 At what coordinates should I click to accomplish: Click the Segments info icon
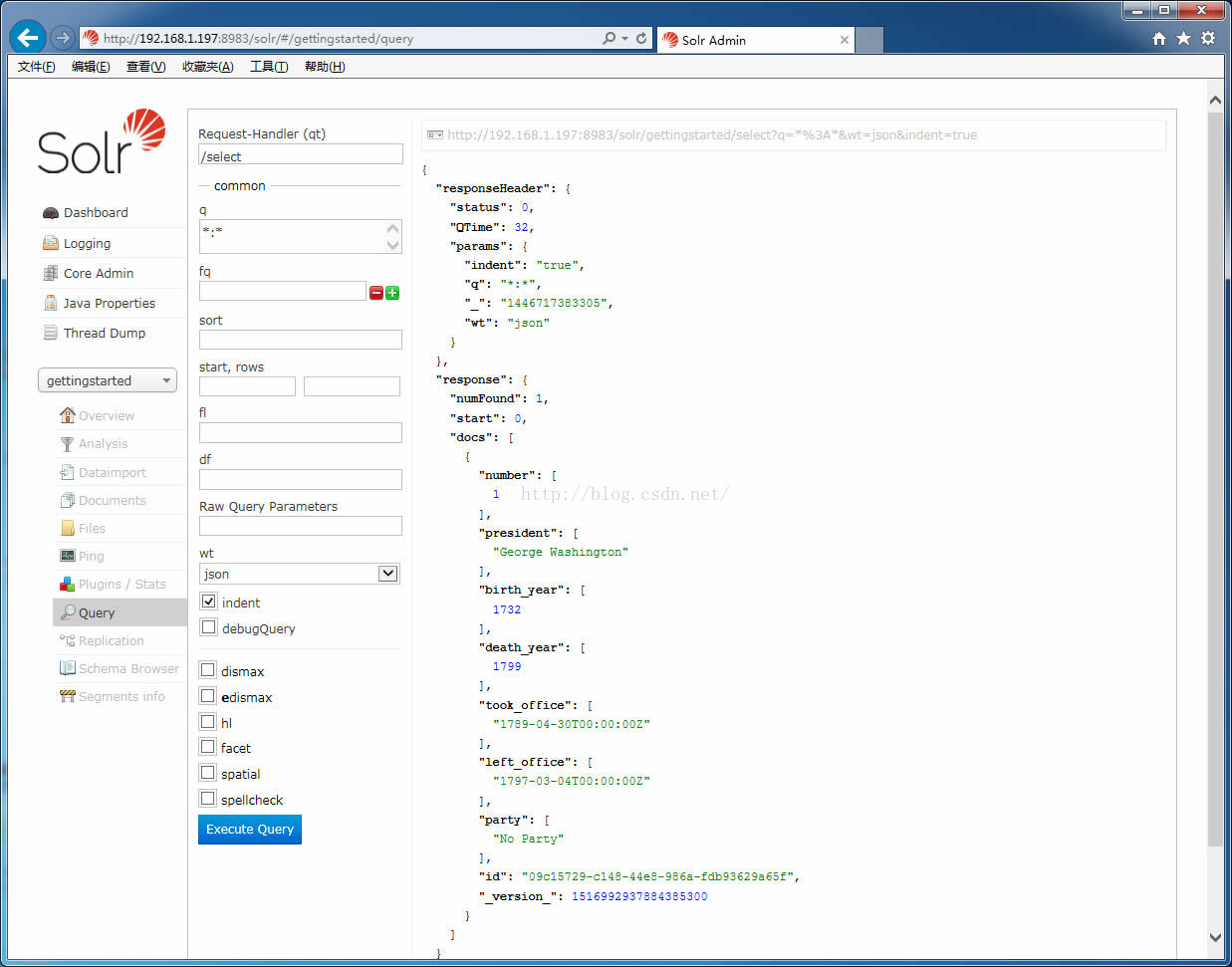pyautogui.click(x=67, y=696)
